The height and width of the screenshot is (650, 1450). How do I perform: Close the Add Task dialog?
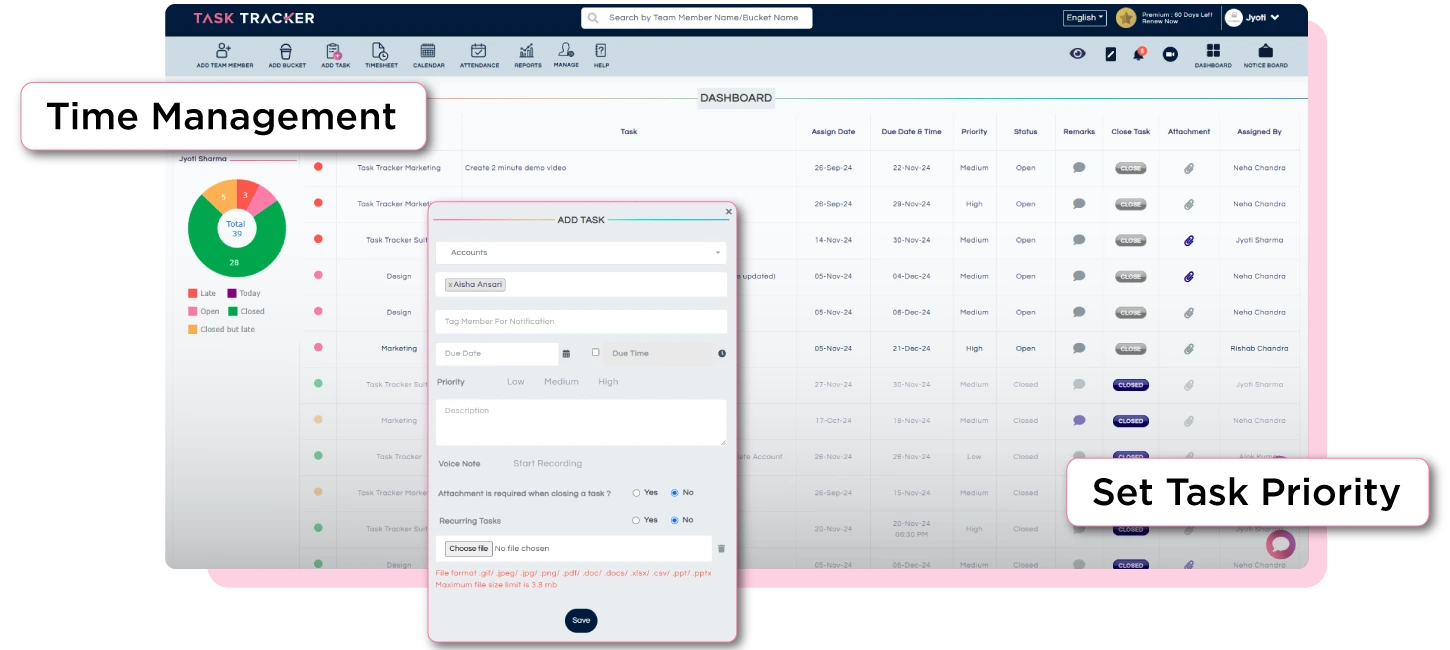coord(728,211)
